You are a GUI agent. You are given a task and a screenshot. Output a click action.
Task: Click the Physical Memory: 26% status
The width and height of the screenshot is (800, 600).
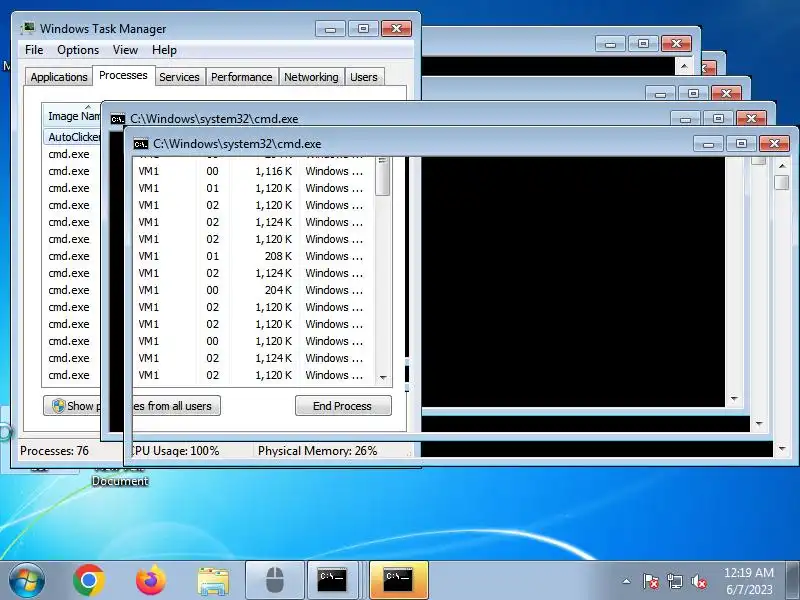pos(317,451)
